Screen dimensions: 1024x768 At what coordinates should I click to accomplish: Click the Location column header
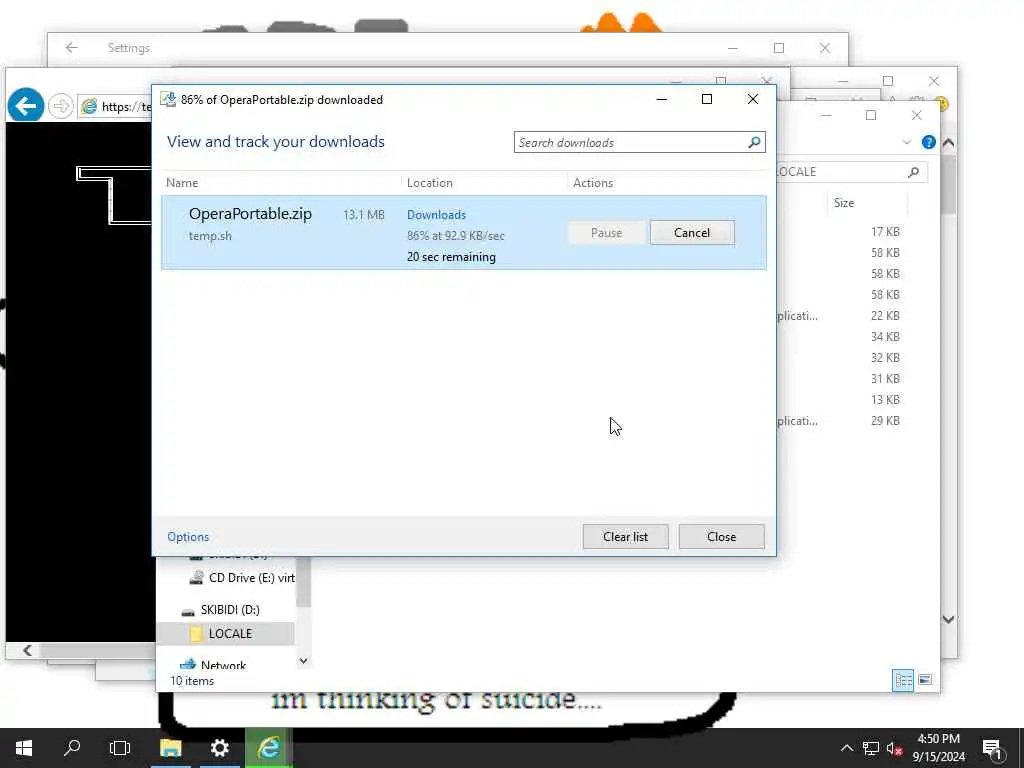[430, 183]
